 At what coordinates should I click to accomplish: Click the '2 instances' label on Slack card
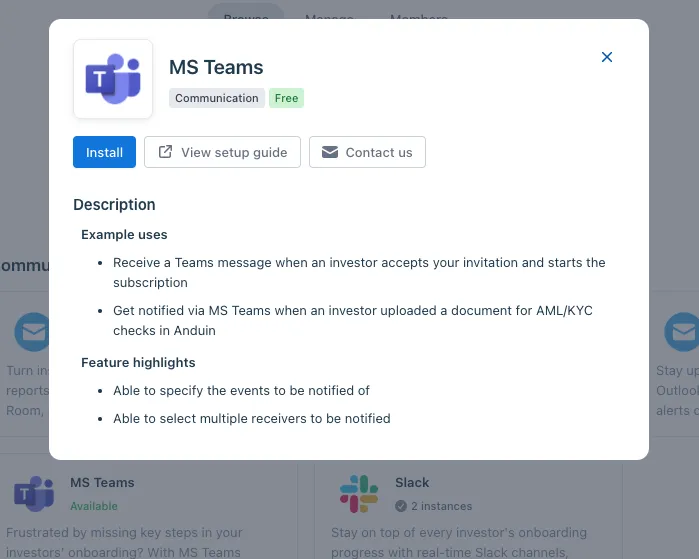(x=441, y=506)
